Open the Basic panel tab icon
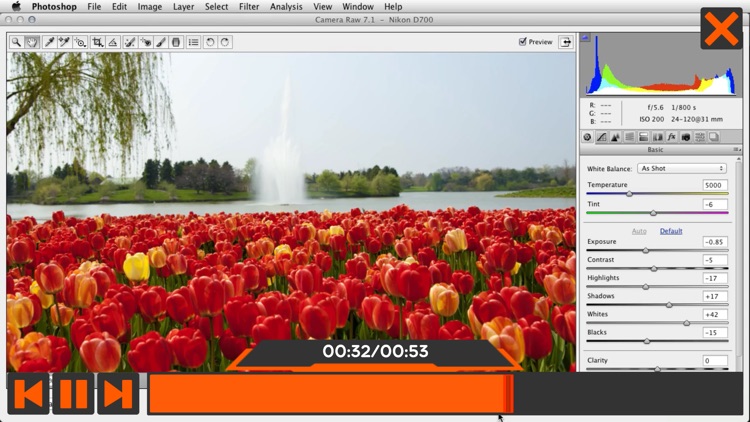 [x=587, y=137]
